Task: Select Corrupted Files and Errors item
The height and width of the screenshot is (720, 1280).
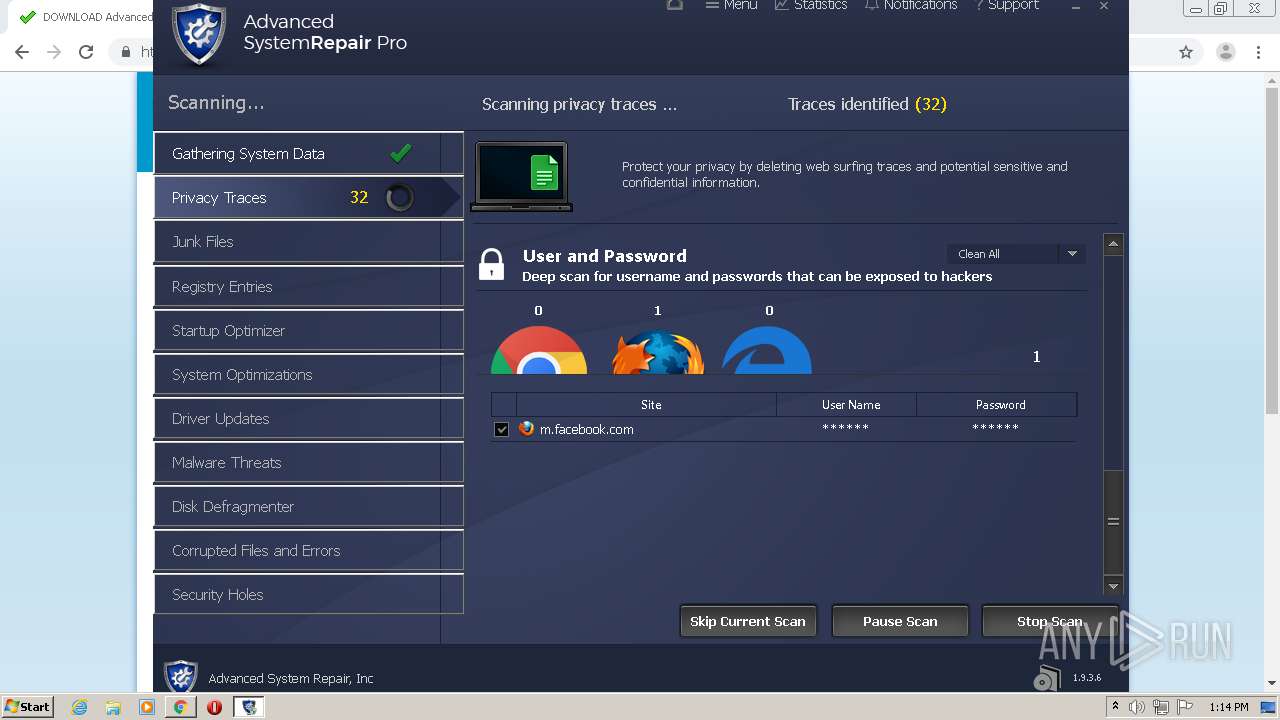Action: [x=308, y=551]
